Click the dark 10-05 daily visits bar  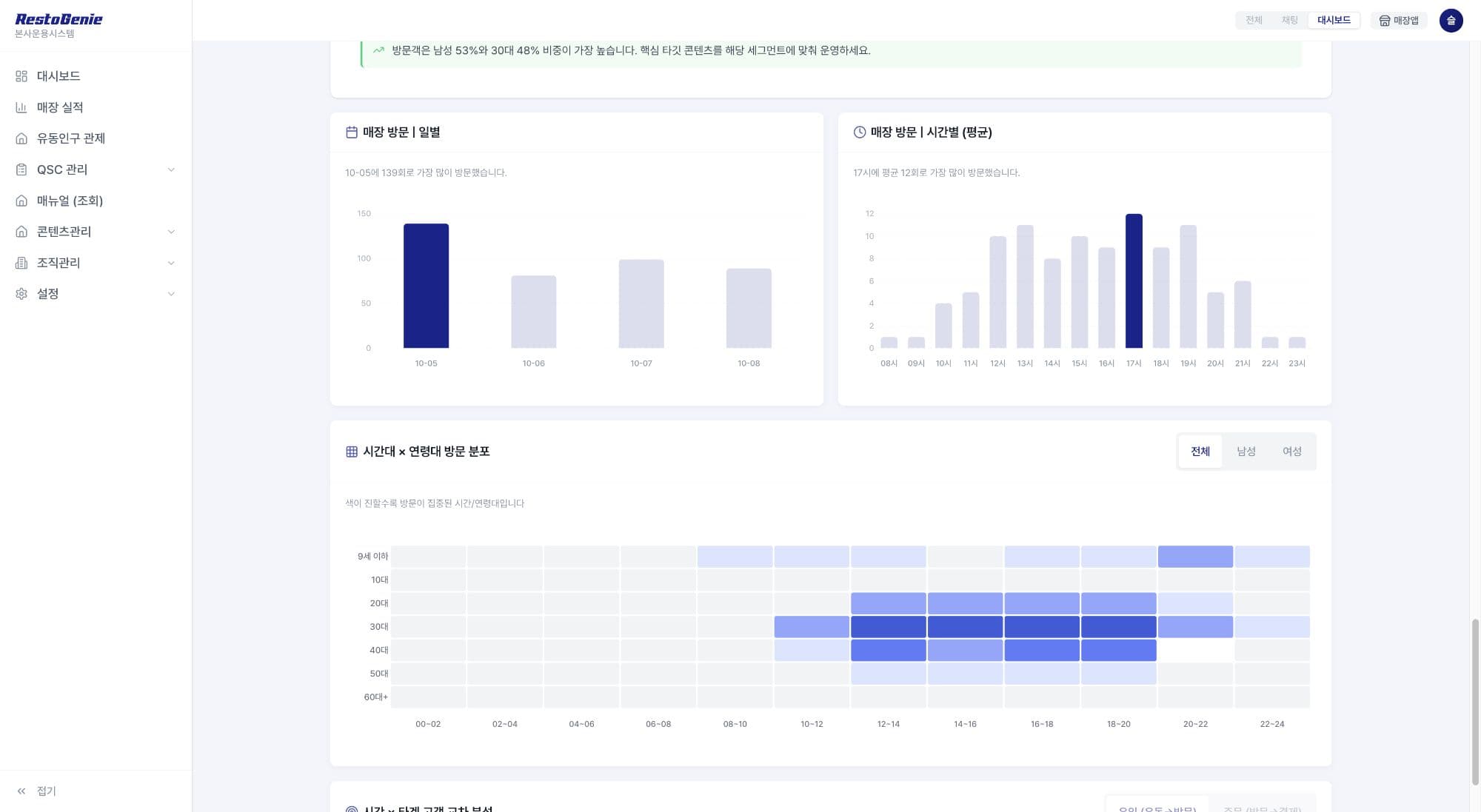[426, 286]
